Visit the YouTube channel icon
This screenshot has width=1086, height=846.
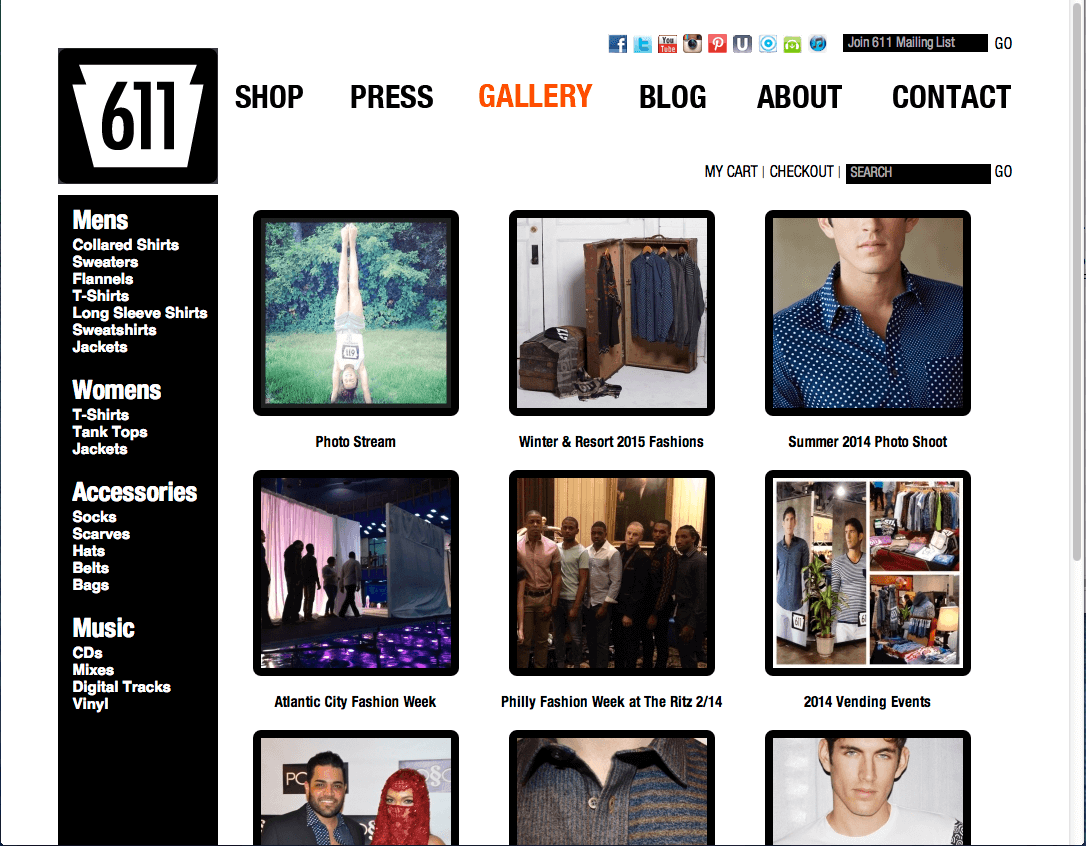[668, 44]
